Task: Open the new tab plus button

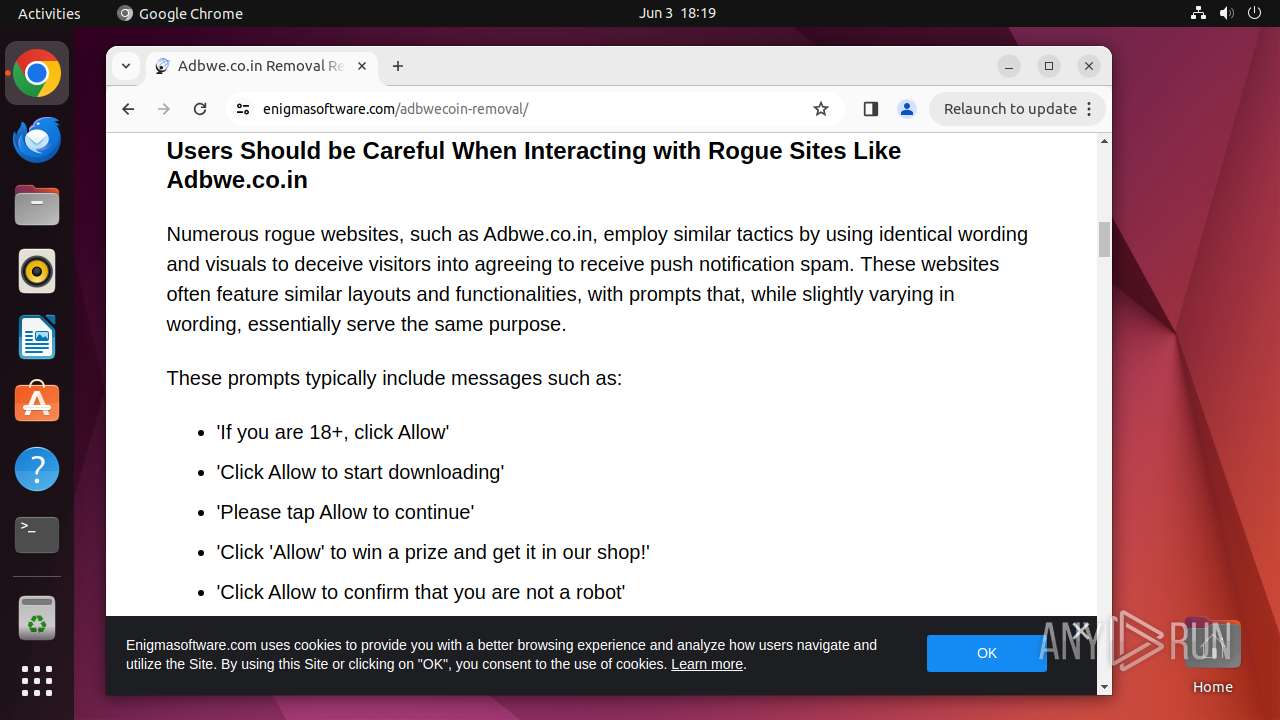Action: (x=398, y=66)
